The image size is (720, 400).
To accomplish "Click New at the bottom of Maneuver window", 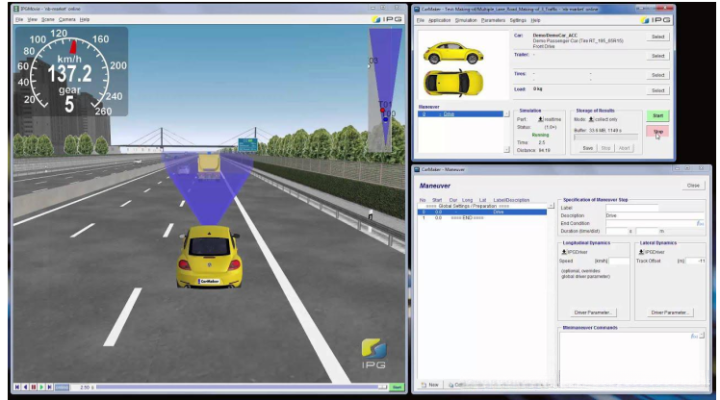I will pyautogui.click(x=430, y=385).
